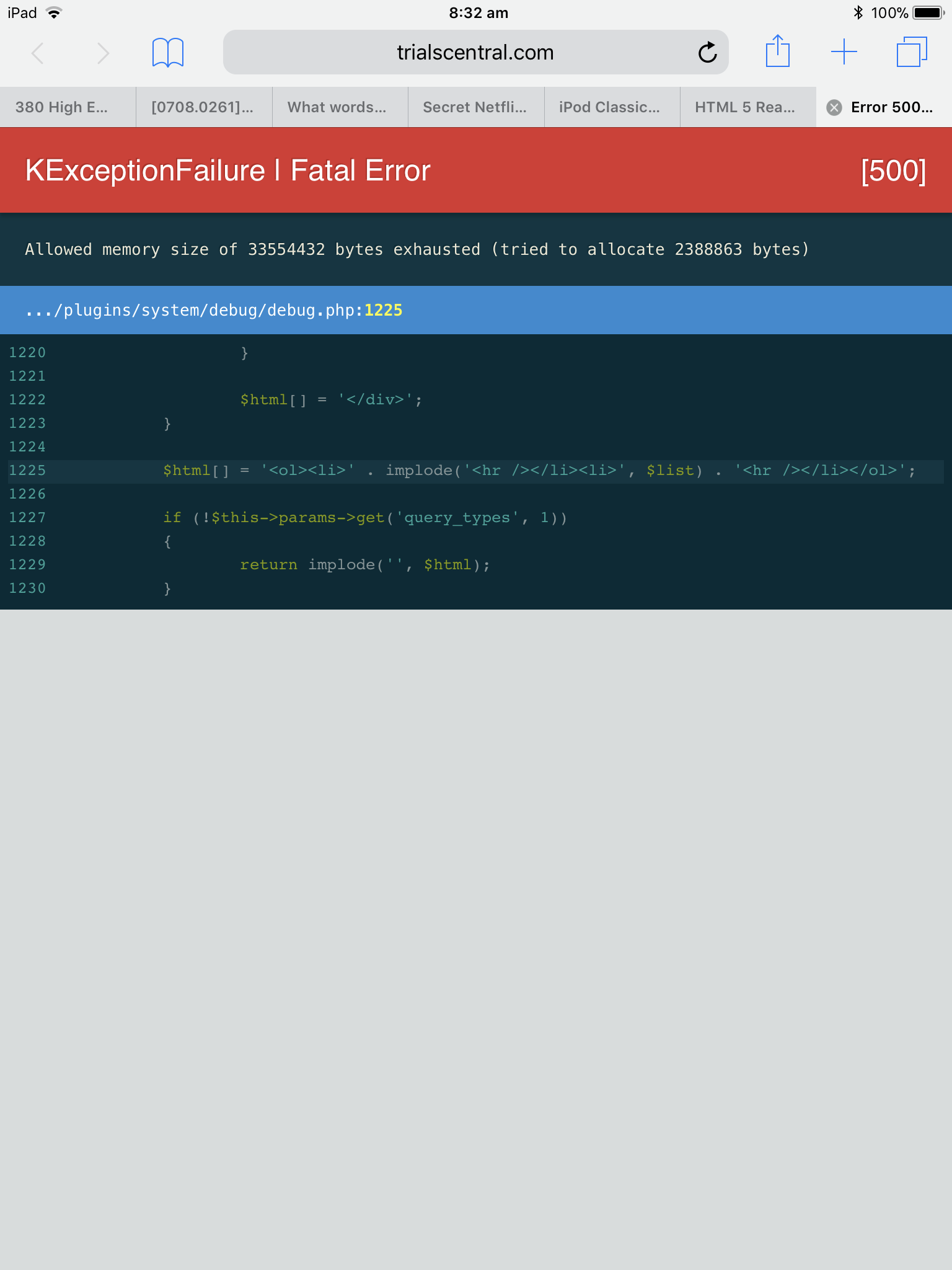Tap the clock in status bar
The width and height of the screenshot is (952, 1270).
pos(478,13)
